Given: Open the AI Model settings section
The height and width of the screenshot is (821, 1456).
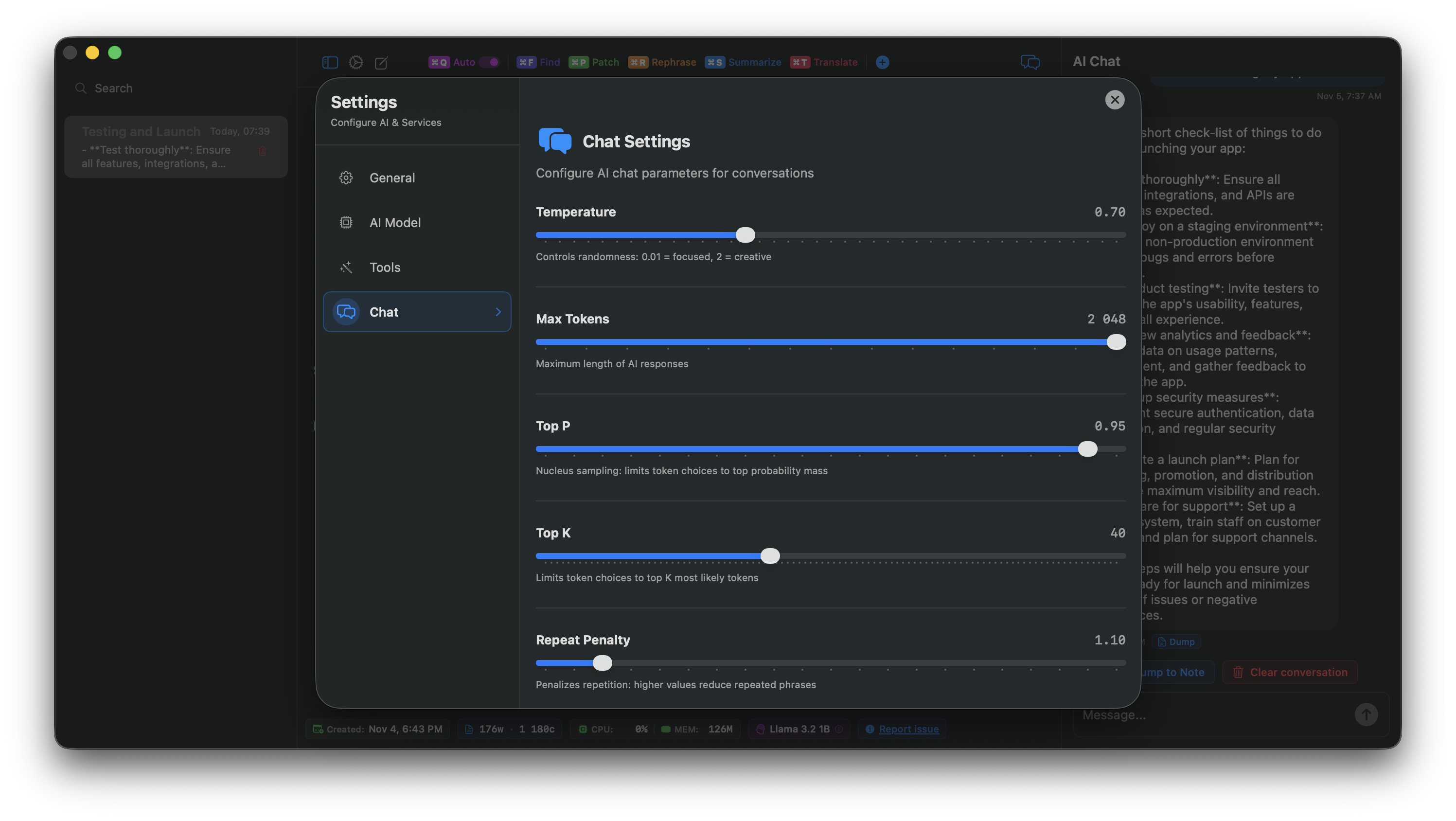Looking at the screenshot, I should point(395,222).
